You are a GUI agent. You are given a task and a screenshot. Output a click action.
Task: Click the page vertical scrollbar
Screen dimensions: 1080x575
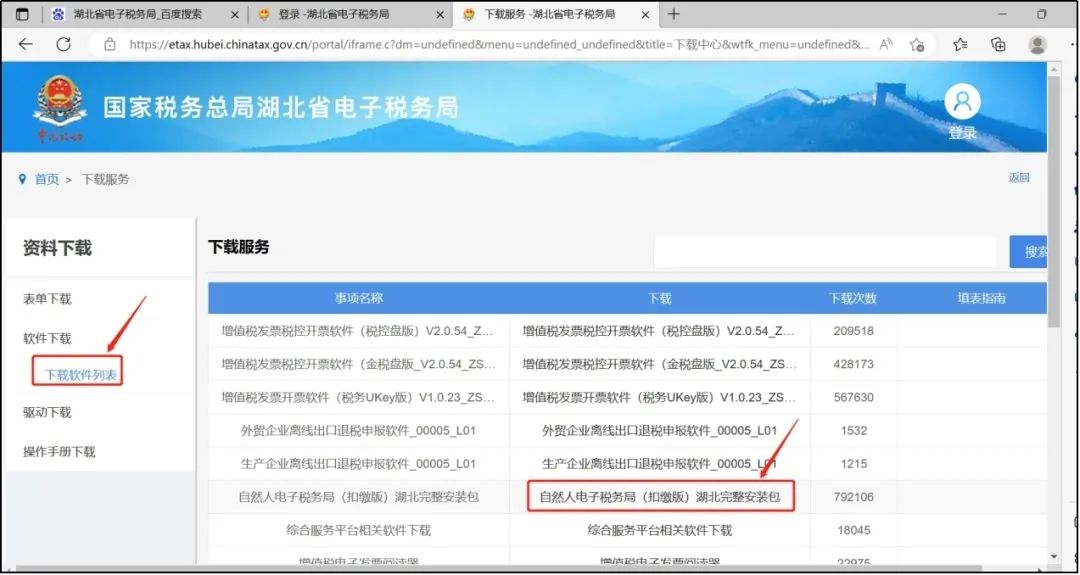1054,201
